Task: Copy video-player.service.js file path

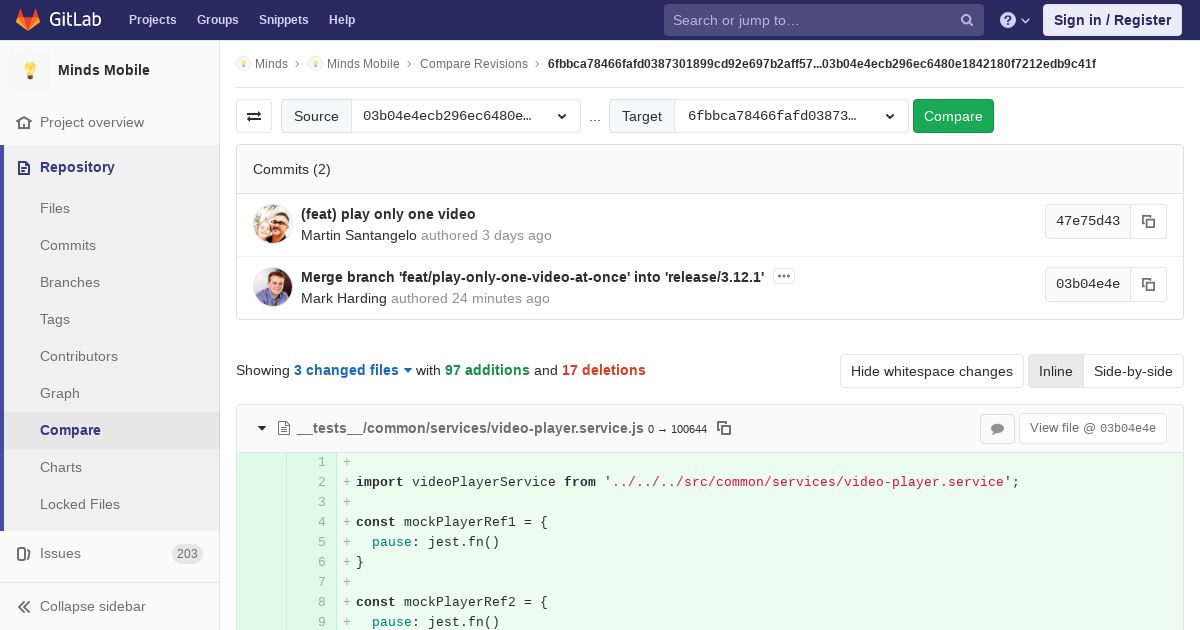Action: point(724,428)
